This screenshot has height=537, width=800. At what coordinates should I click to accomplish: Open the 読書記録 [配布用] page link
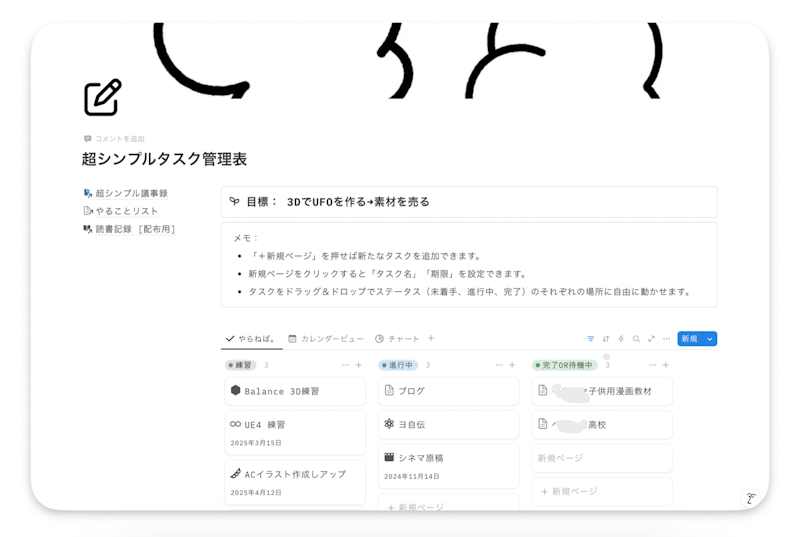[x=130, y=229]
